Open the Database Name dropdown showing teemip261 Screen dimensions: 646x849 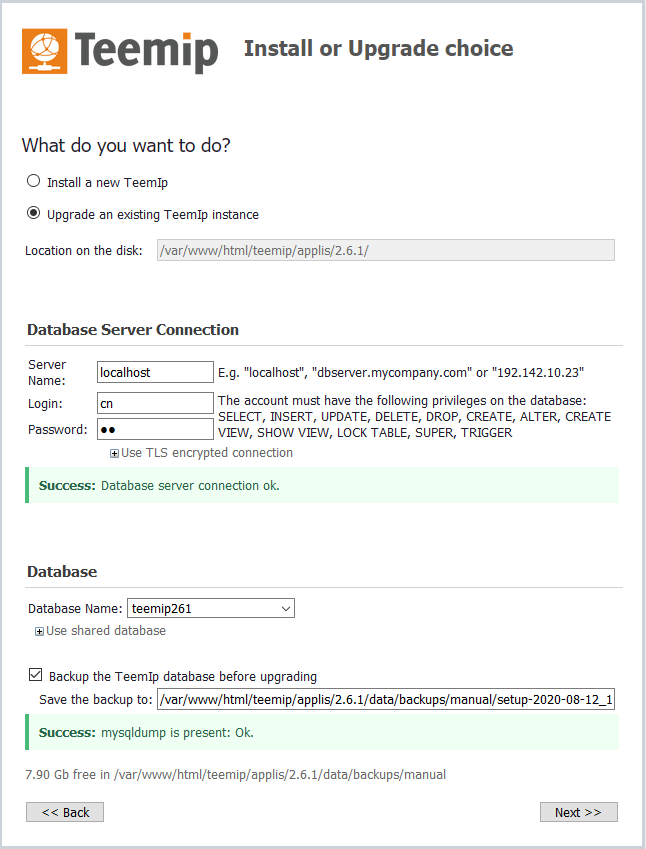pos(211,608)
